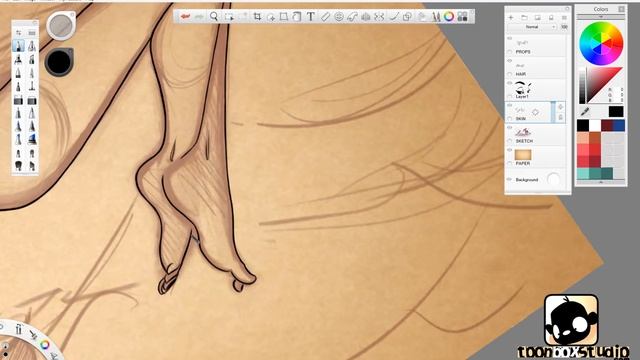Lock the SKIN layer with the lock icon
640x360 pixels.
pos(561,117)
